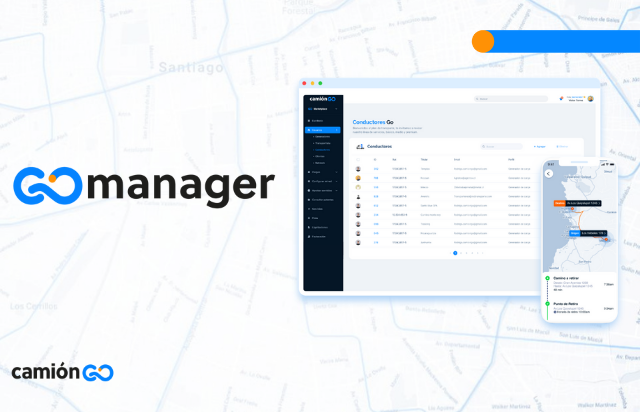The height and width of the screenshot is (412, 640).
Task: Open the Clientes submenu item
Action: pyautogui.click(x=320, y=156)
